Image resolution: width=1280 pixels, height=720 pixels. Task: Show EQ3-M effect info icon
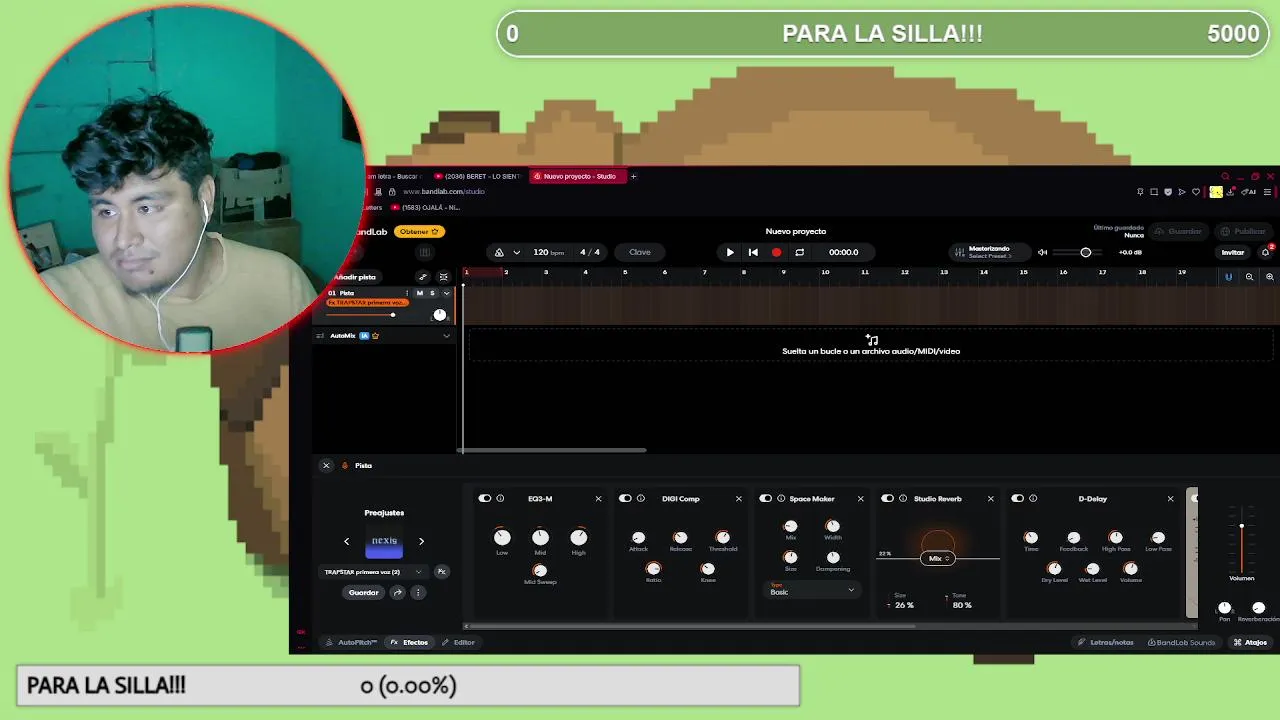tap(500, 498)
